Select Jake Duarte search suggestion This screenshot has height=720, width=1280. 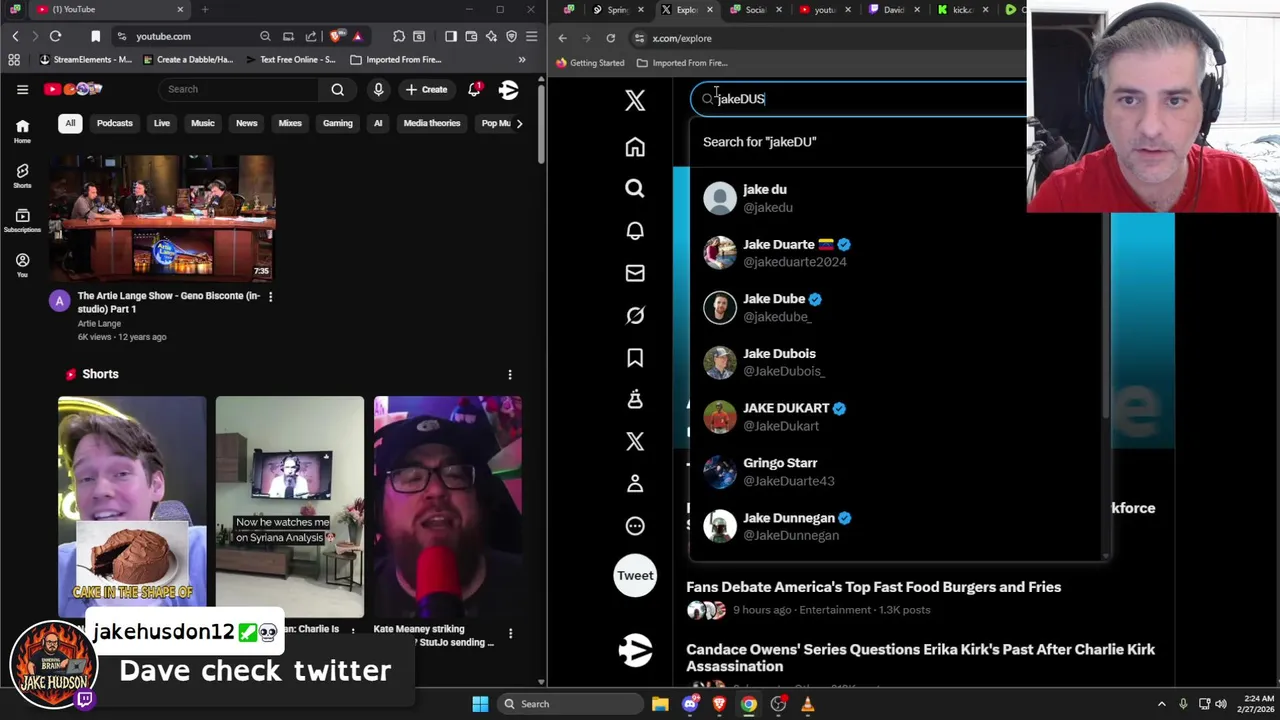(897, 253)
